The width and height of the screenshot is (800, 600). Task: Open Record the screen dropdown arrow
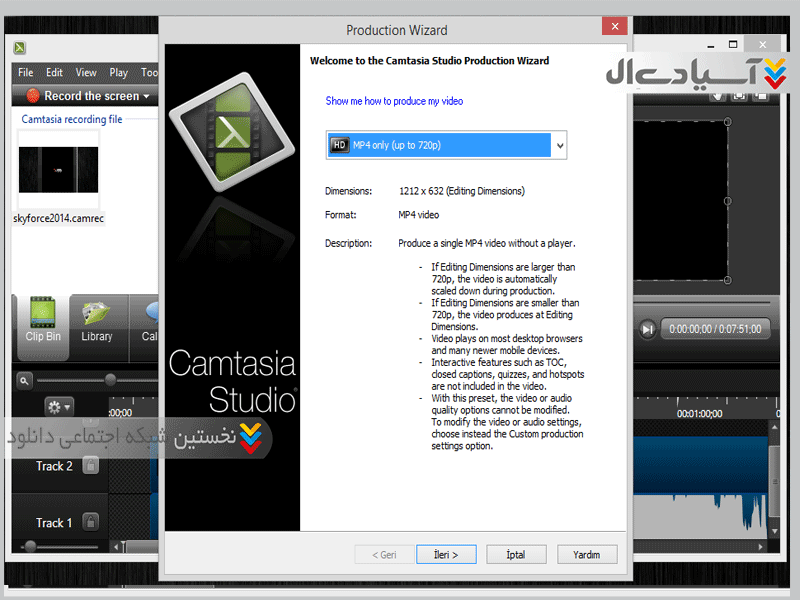147,97
